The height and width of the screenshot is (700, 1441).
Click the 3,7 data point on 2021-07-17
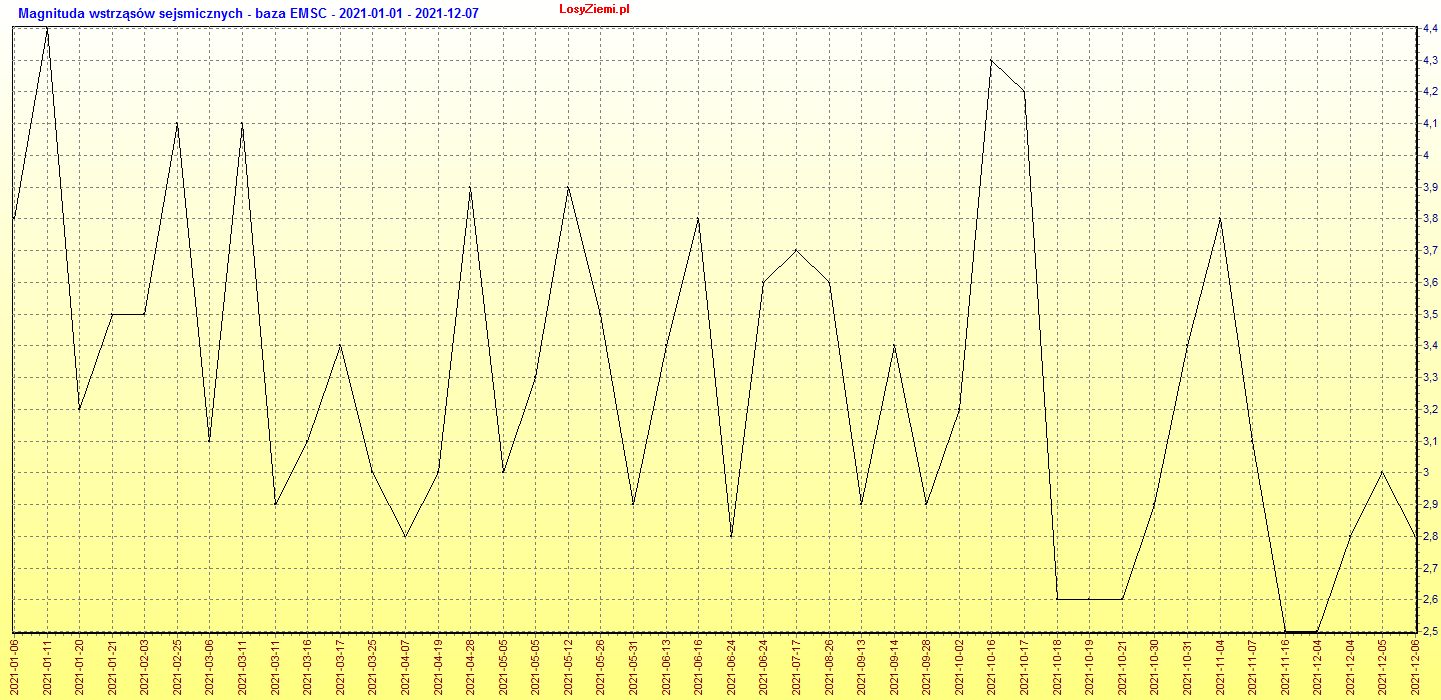tap(796, 250)
